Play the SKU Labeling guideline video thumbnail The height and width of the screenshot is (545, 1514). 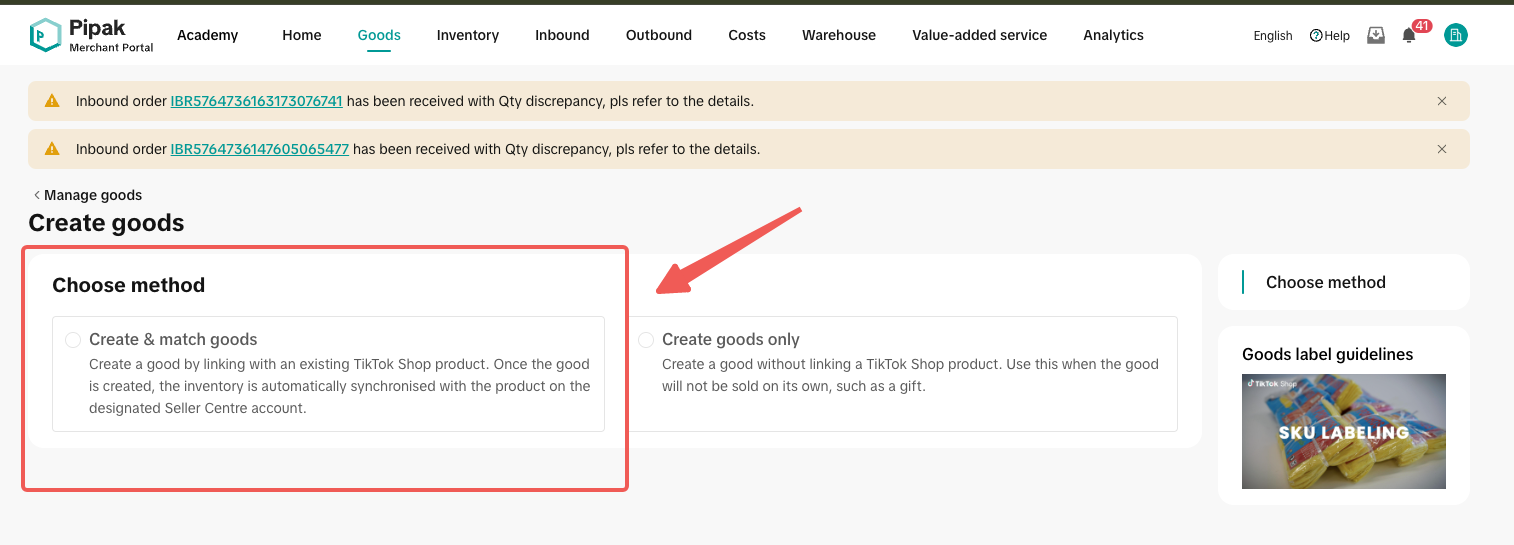coord(1343,431)
